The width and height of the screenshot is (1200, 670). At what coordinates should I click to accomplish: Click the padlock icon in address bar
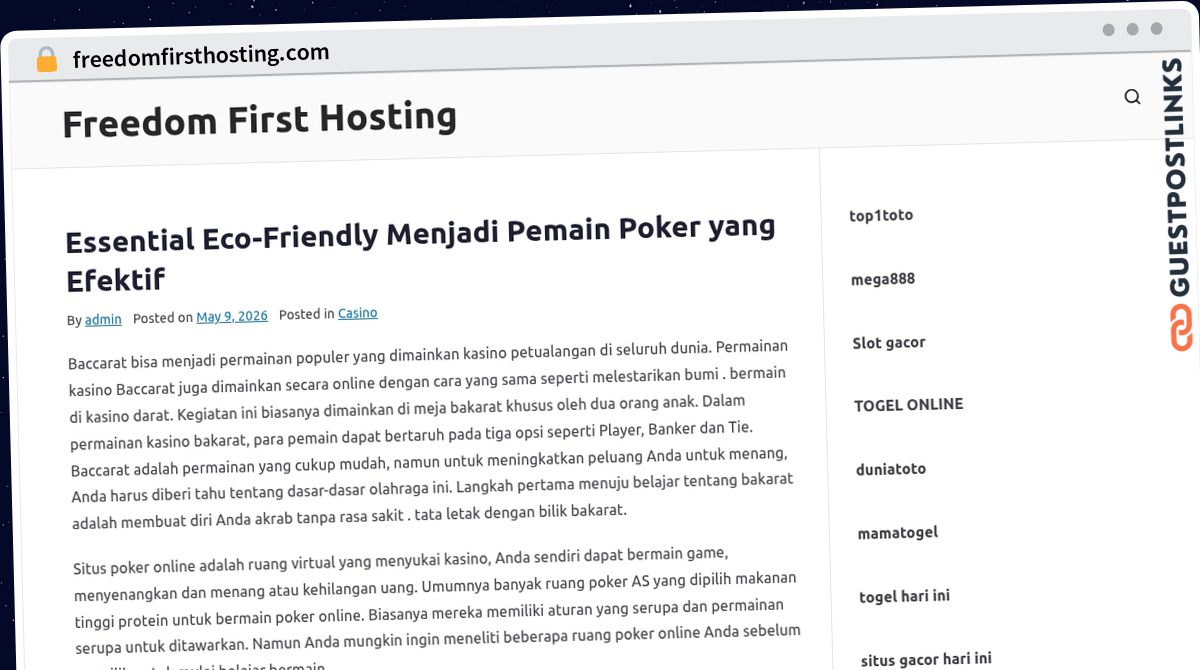pyautogui.click(x=46, y=60)
